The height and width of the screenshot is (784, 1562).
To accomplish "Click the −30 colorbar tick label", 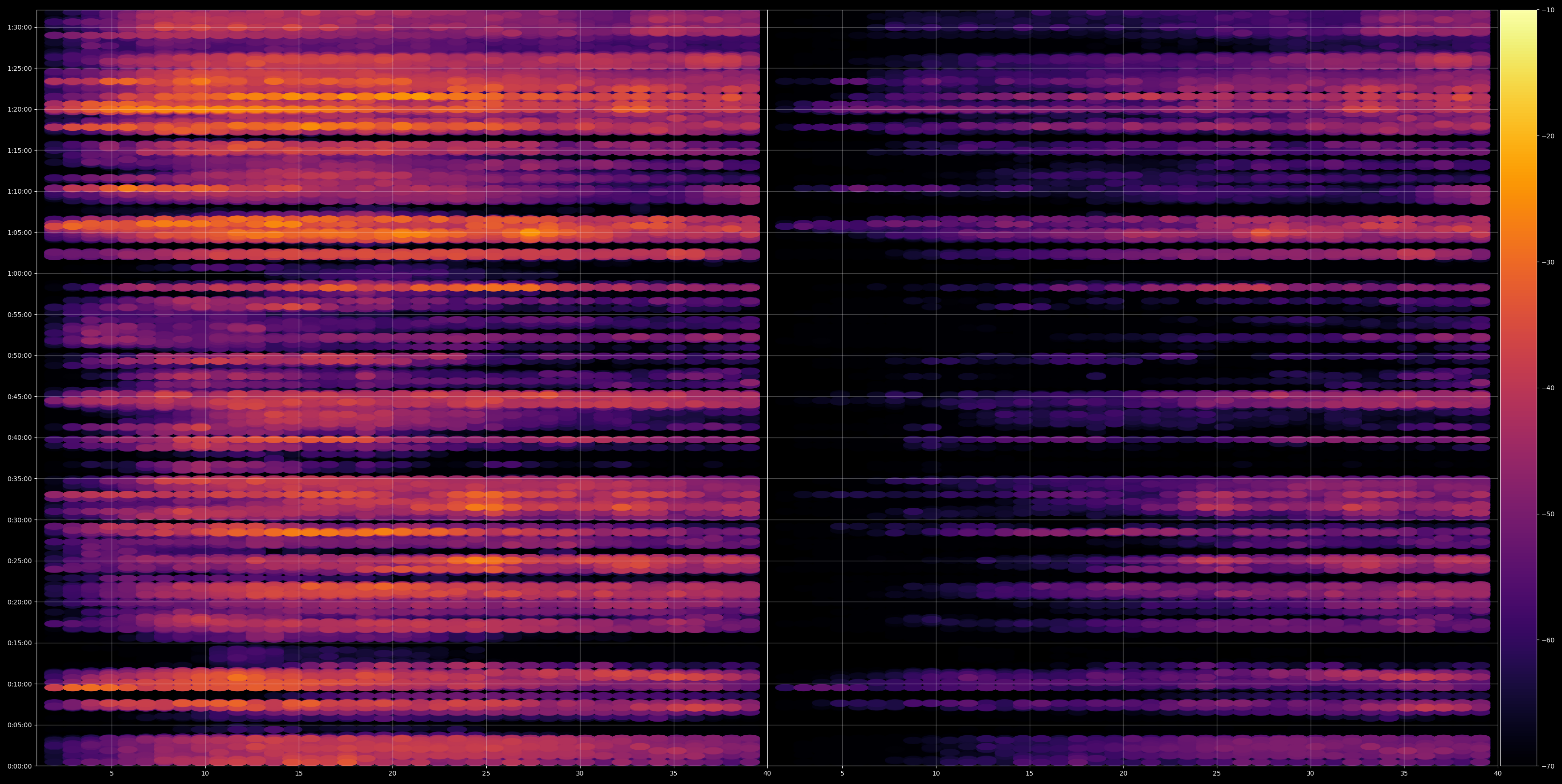I will (1548, 262).
